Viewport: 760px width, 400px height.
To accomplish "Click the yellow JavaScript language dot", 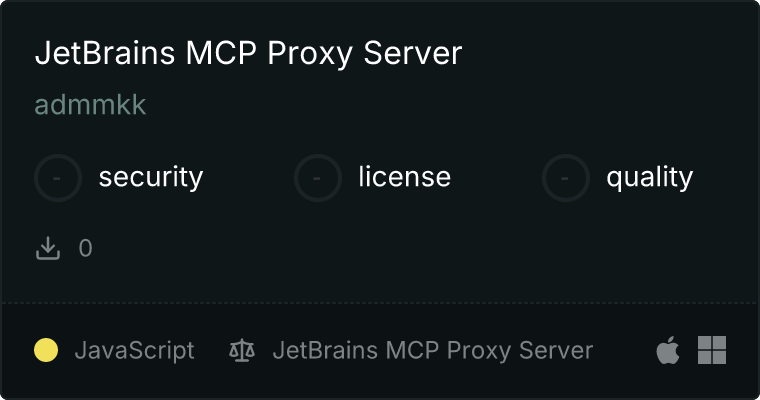I will (46, 350).
